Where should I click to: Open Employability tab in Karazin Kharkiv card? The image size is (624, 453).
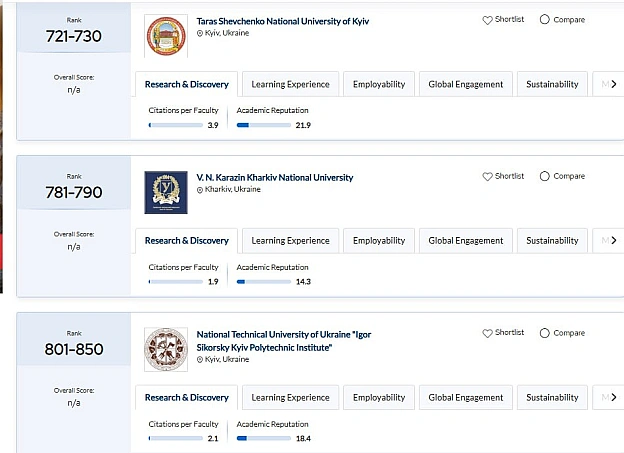coord(379,240)
